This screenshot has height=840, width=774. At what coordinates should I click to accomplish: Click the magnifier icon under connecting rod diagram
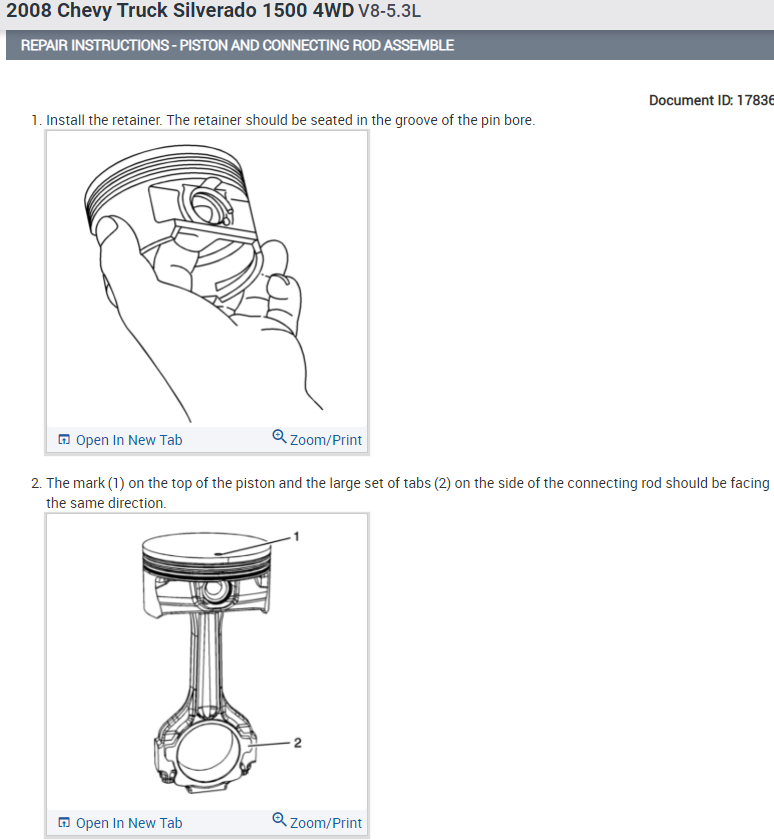279,820
